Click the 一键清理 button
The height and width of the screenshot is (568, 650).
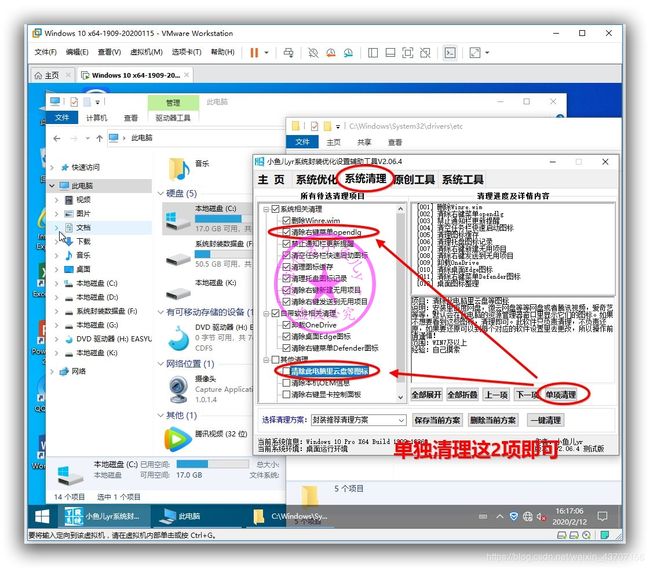[546, 420]
